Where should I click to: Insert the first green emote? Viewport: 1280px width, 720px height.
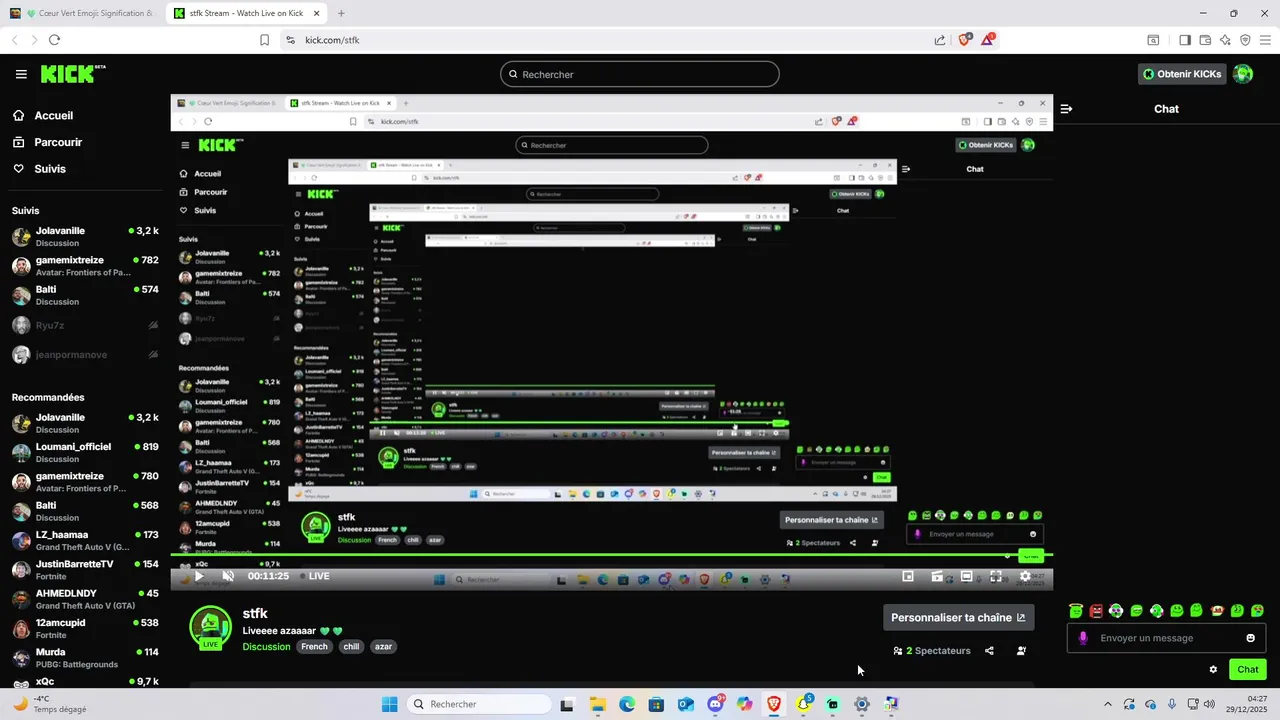coord(1076,610)
